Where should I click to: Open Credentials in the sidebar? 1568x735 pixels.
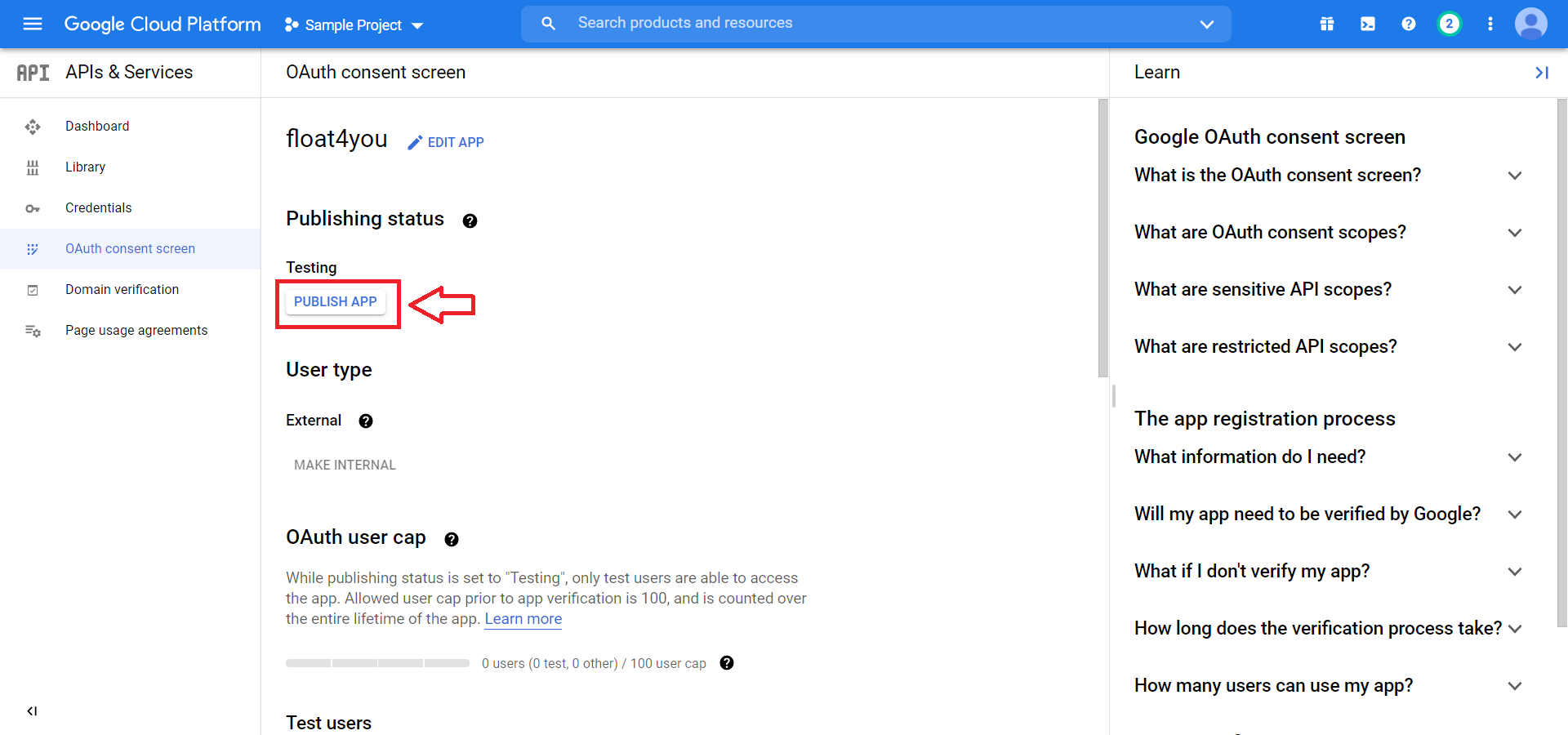(98, 207)
